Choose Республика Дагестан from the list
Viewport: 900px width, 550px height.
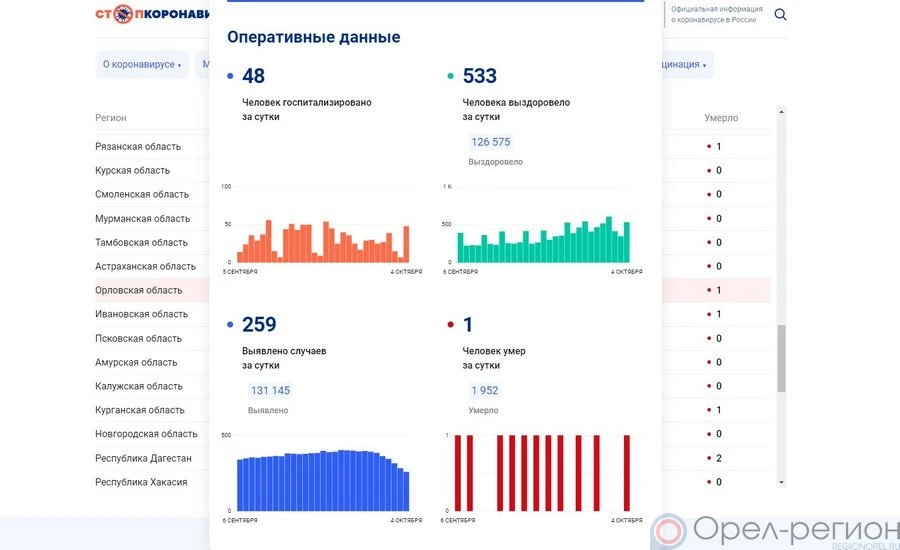pyautogui.click(x=143, y=458)
